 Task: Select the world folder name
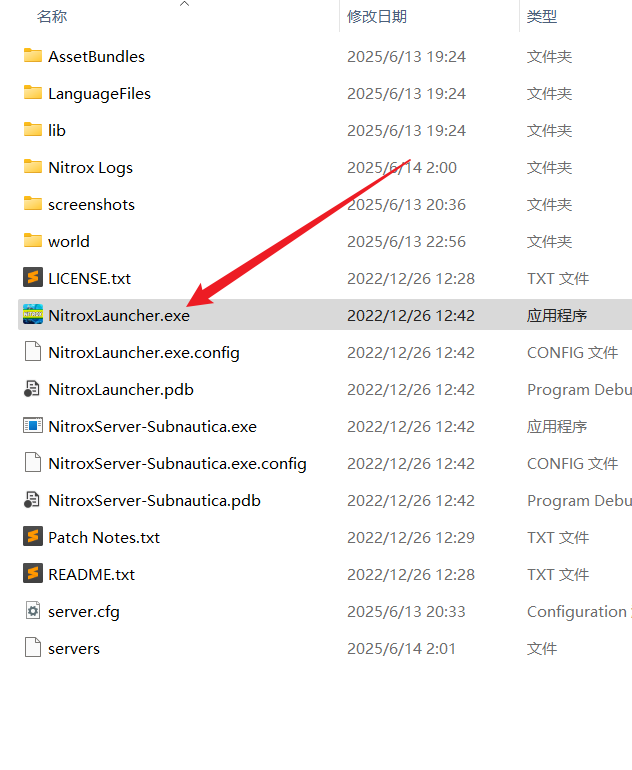pyautogui.click(x=69, y=242)
